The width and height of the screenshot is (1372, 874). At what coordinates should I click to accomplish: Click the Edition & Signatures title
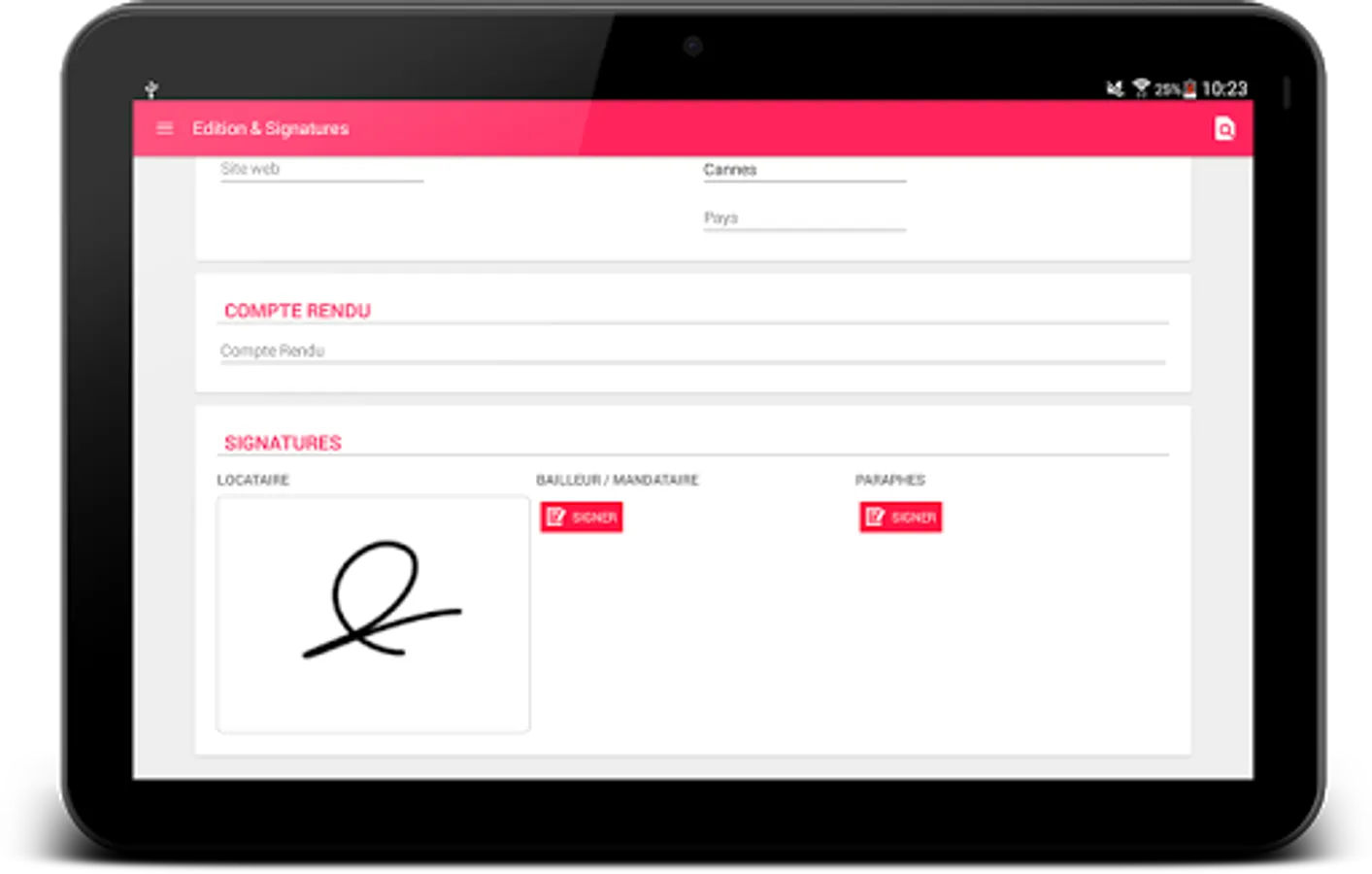click(270, 128)
